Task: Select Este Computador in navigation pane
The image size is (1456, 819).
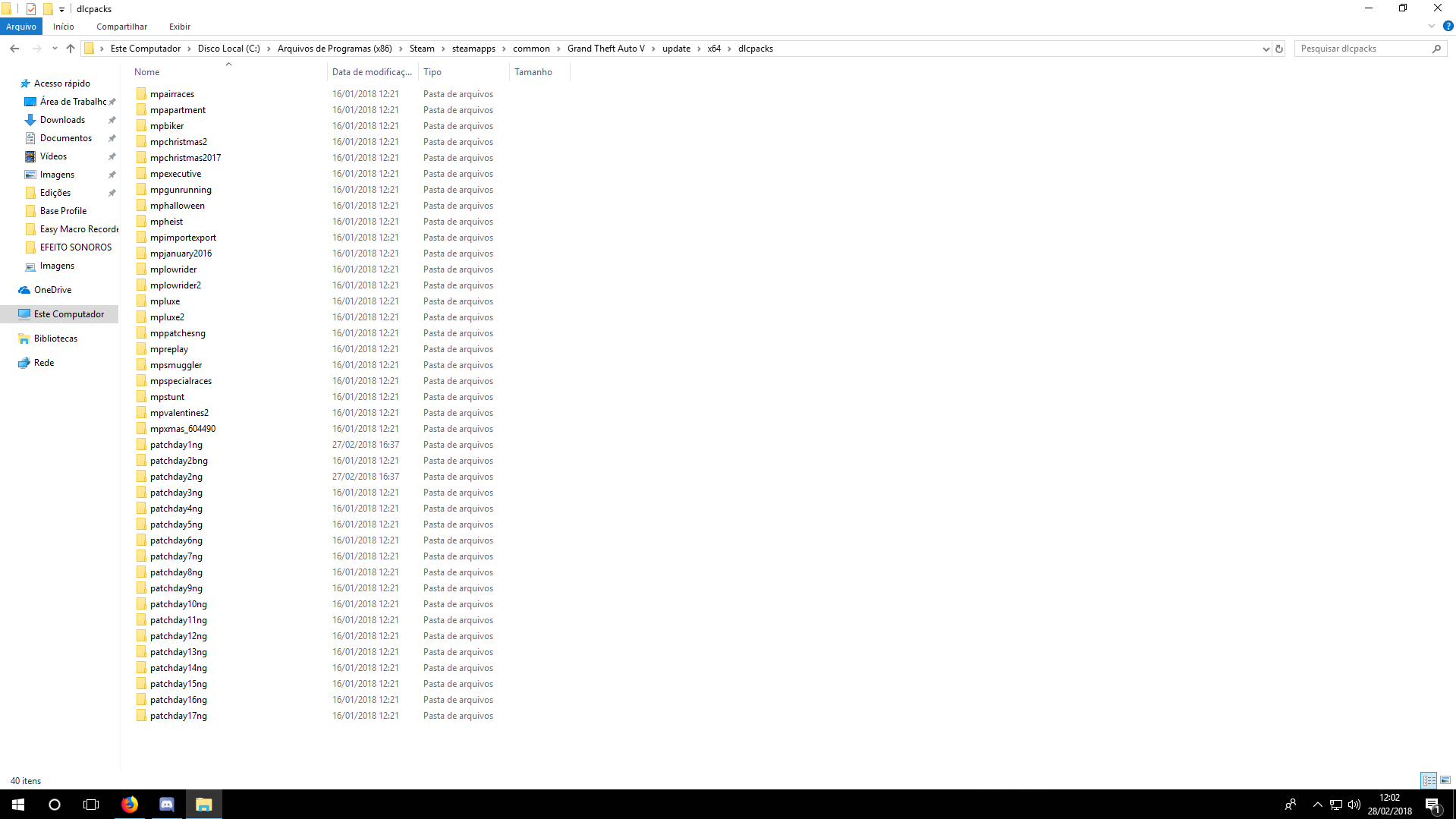Action: click(x=68, y=314)
